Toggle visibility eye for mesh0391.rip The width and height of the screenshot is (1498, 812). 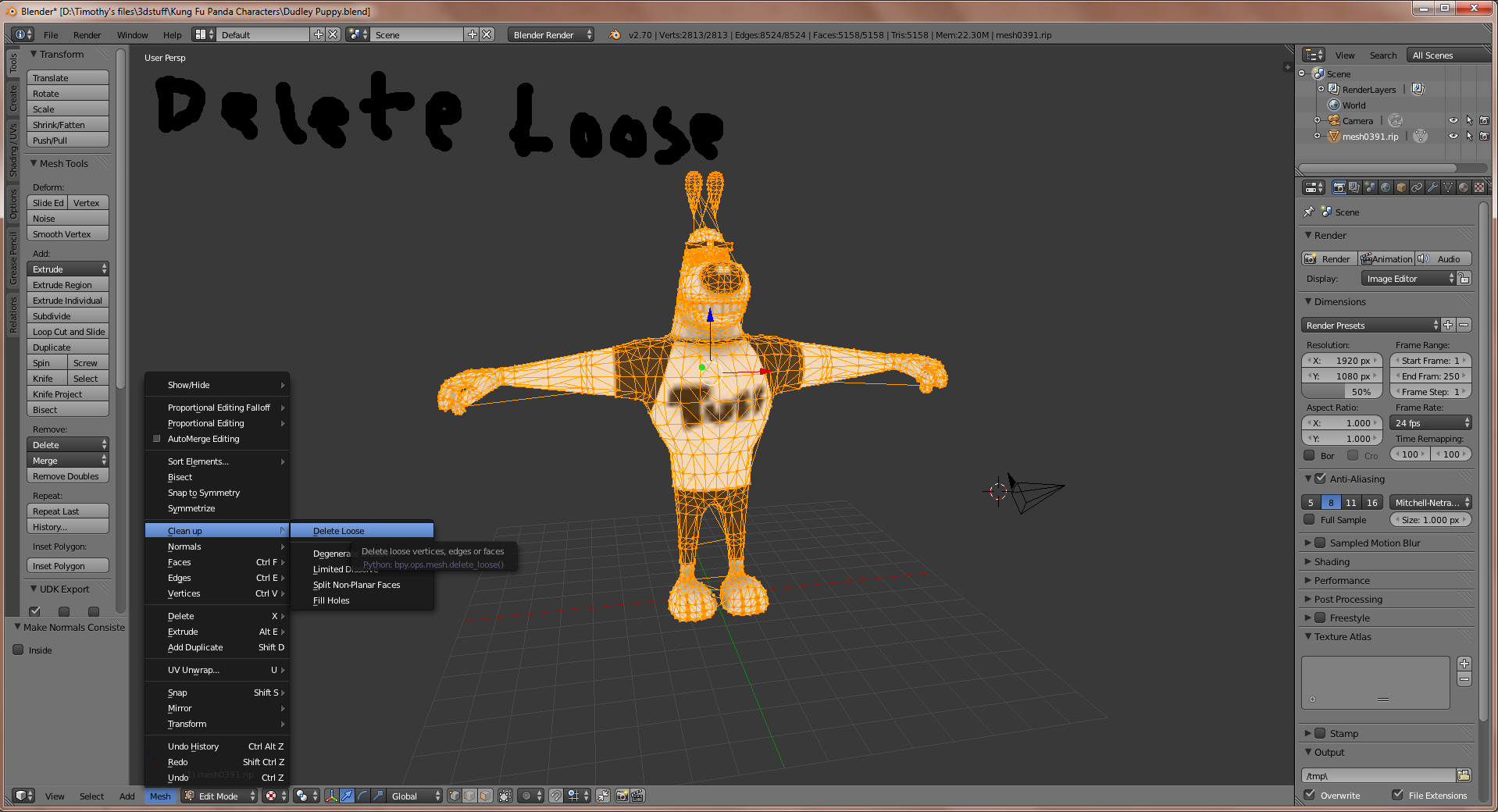1453,136
